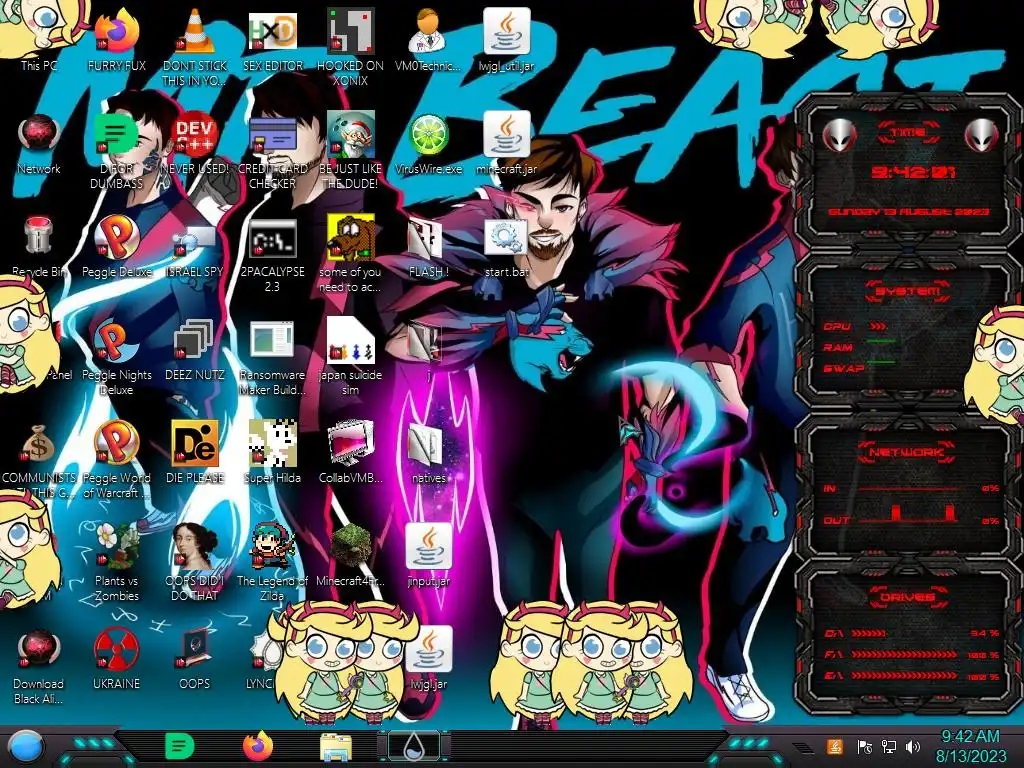Select the BE JUST LIKE THE DUDE! icon
Screen dimensions: 1024x768
(x=351, y=149)
